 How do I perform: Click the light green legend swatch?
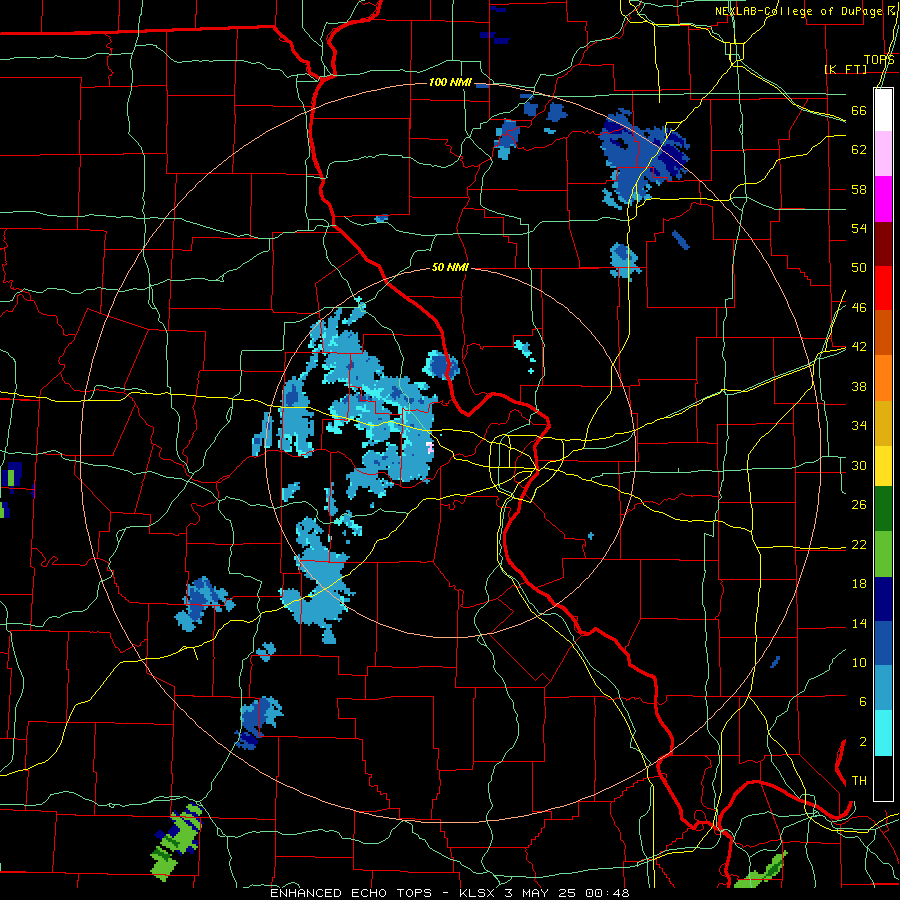[x=883, y=555]
